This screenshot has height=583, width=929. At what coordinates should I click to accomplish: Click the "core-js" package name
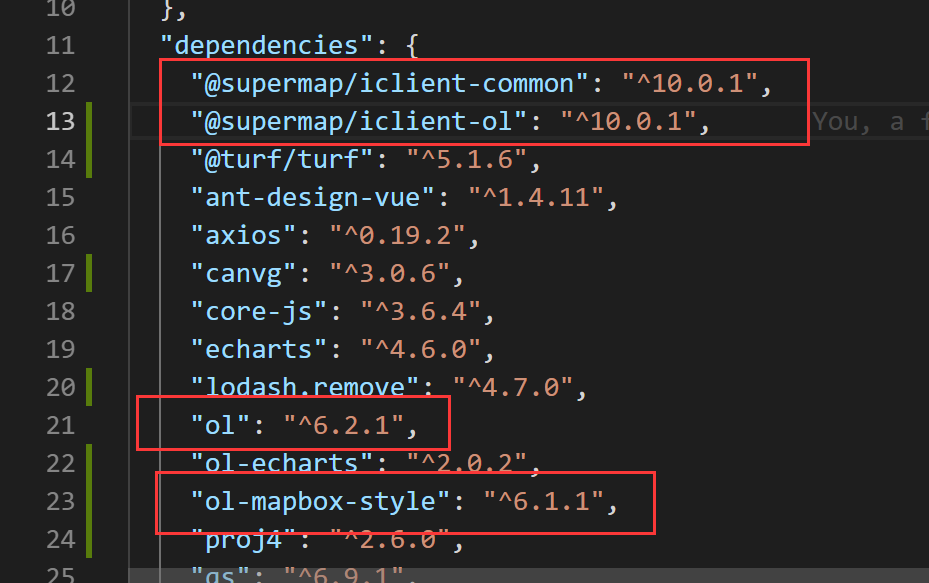click(259, 311)
